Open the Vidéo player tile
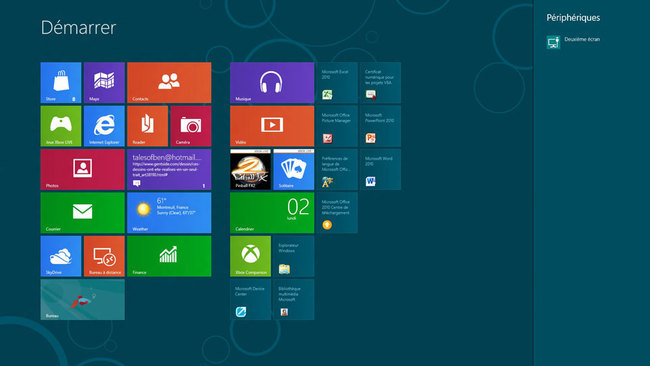Viewport: 650px width, 366px height. [272, 126]
